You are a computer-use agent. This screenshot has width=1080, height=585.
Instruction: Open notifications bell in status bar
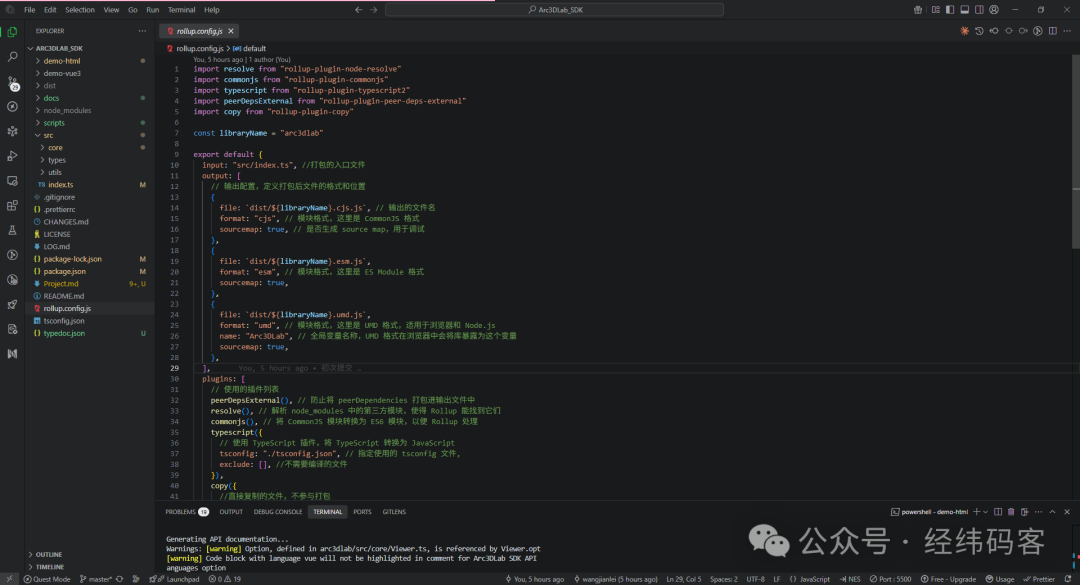coord(1068,579)
